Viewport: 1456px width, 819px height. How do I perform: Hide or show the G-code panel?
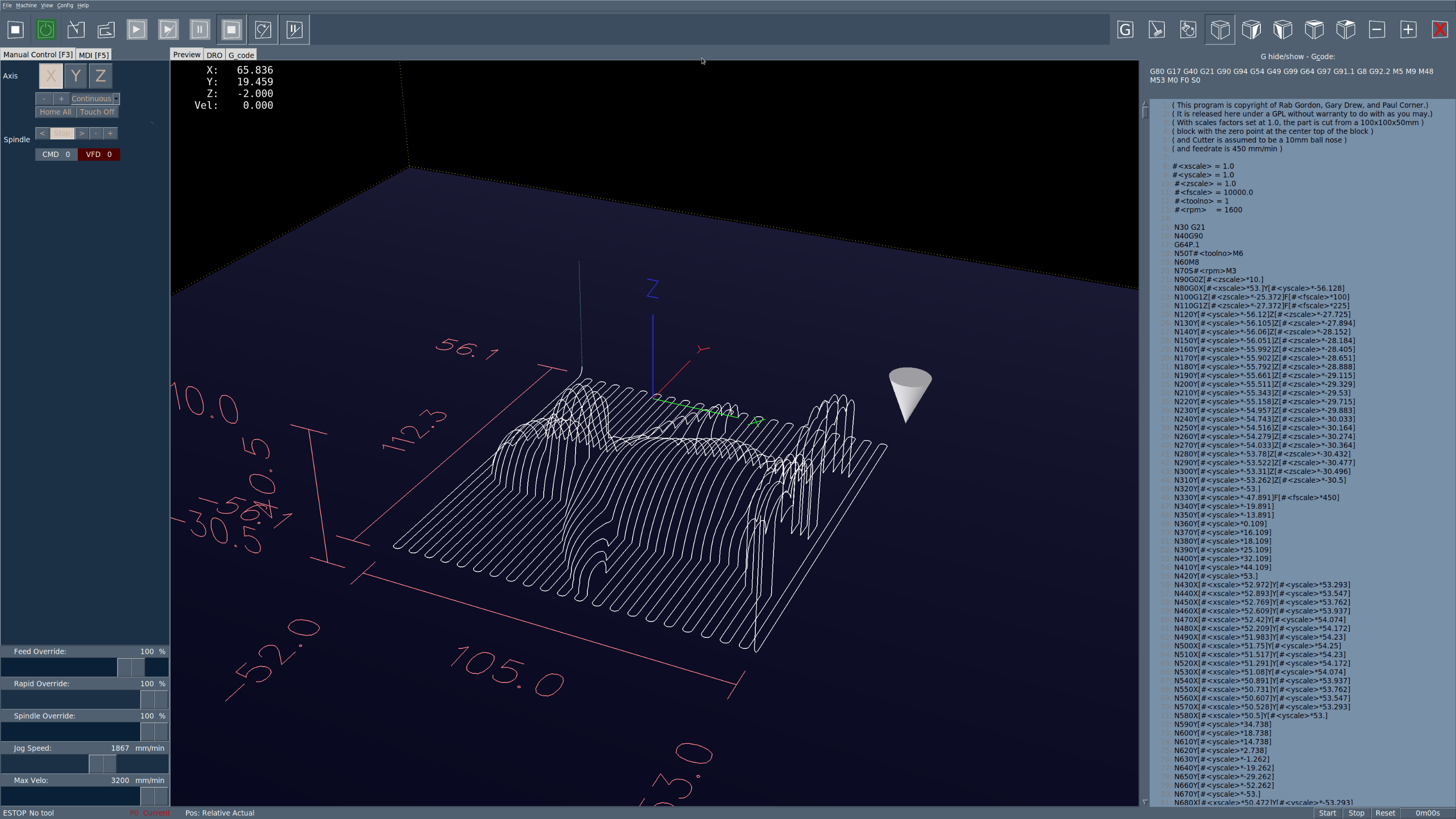coord(1125,30)
